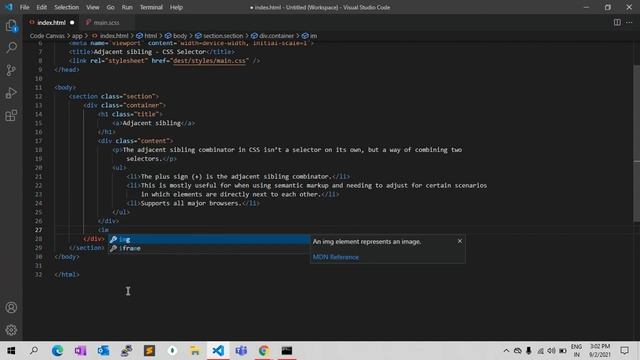Open Microsoft Edge from taskbar
The image size is (640, 360).
(57, 350)
